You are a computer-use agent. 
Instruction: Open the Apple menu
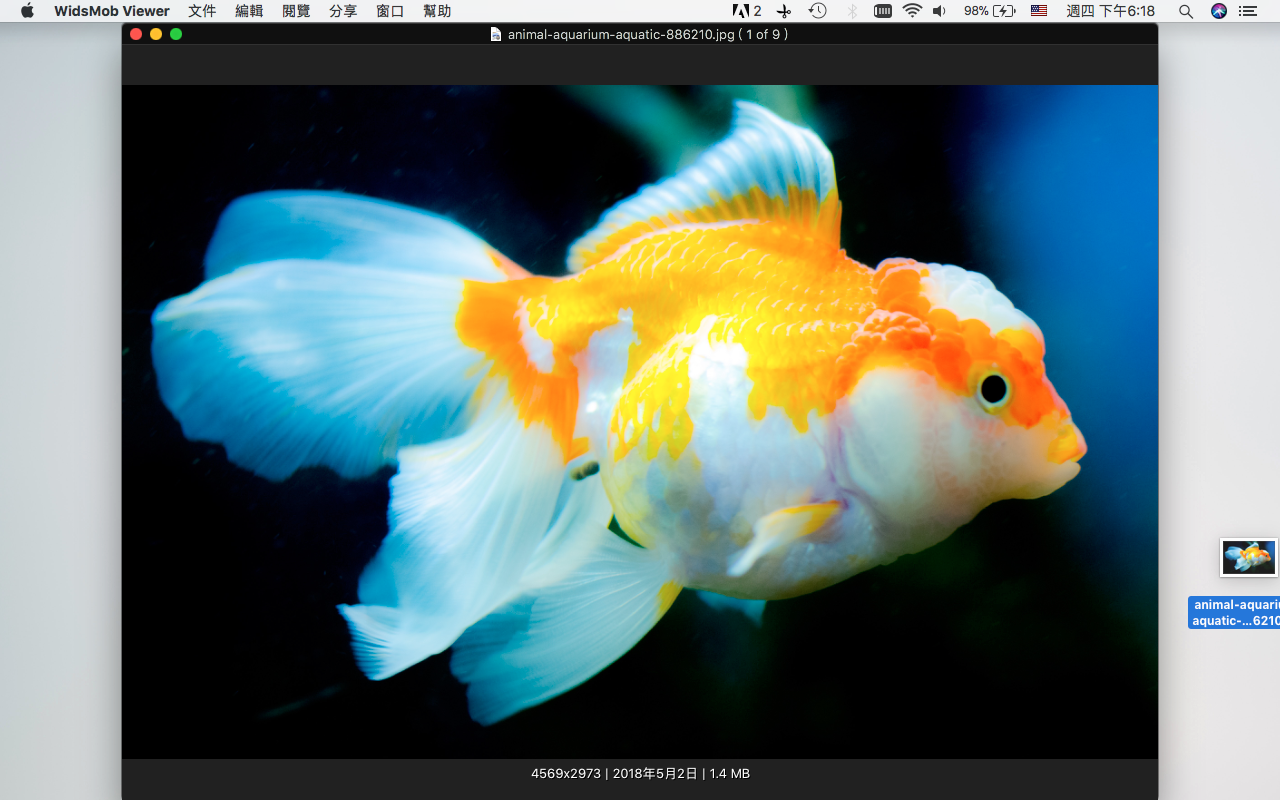[x=27, y=11]
